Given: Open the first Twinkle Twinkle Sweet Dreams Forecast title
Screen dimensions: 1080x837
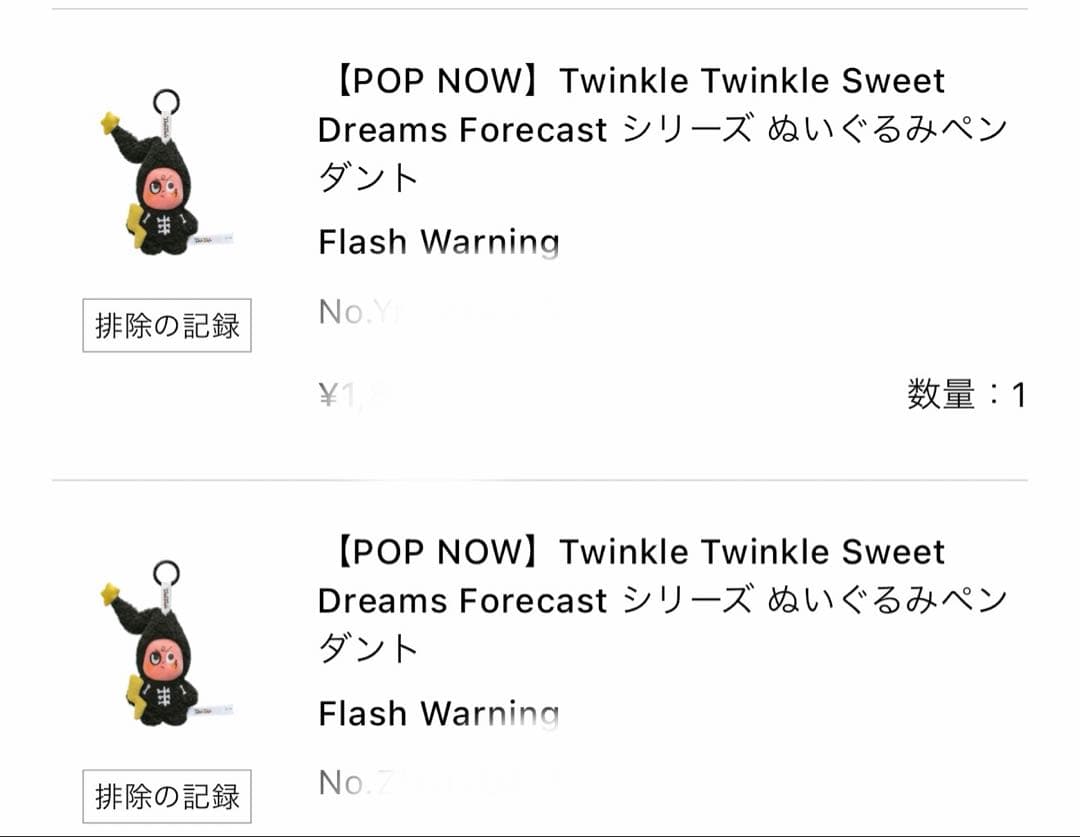Looking at the screenshot, I should 660,129.
